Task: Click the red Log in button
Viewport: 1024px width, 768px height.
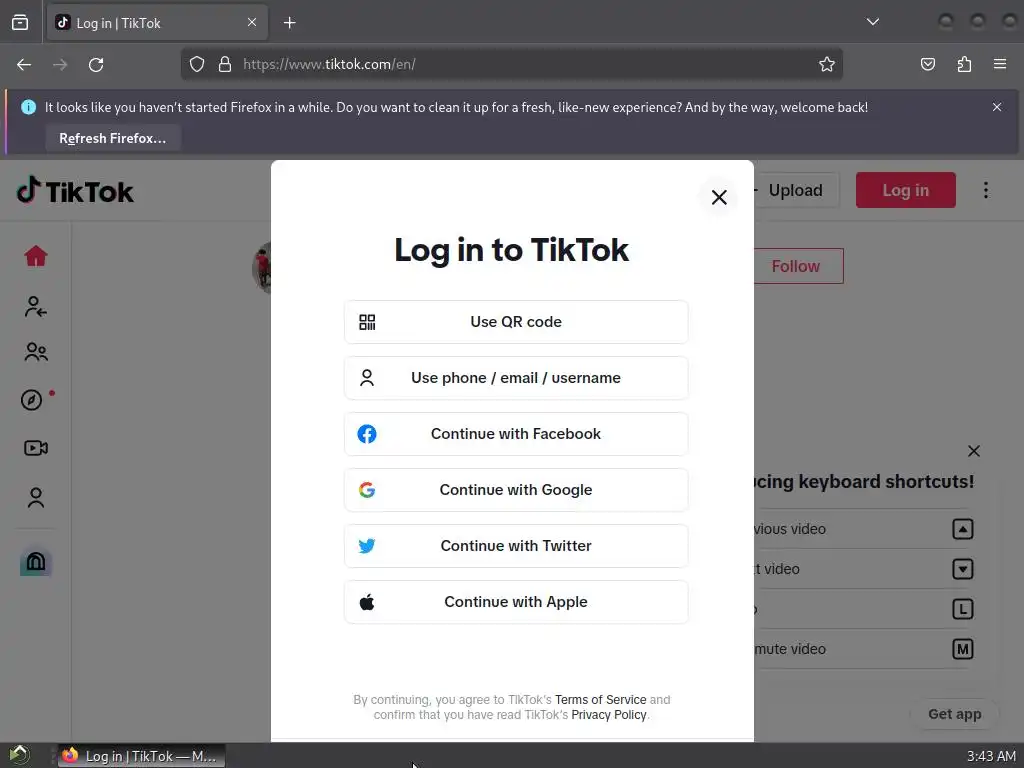Action: pos(906,190)
